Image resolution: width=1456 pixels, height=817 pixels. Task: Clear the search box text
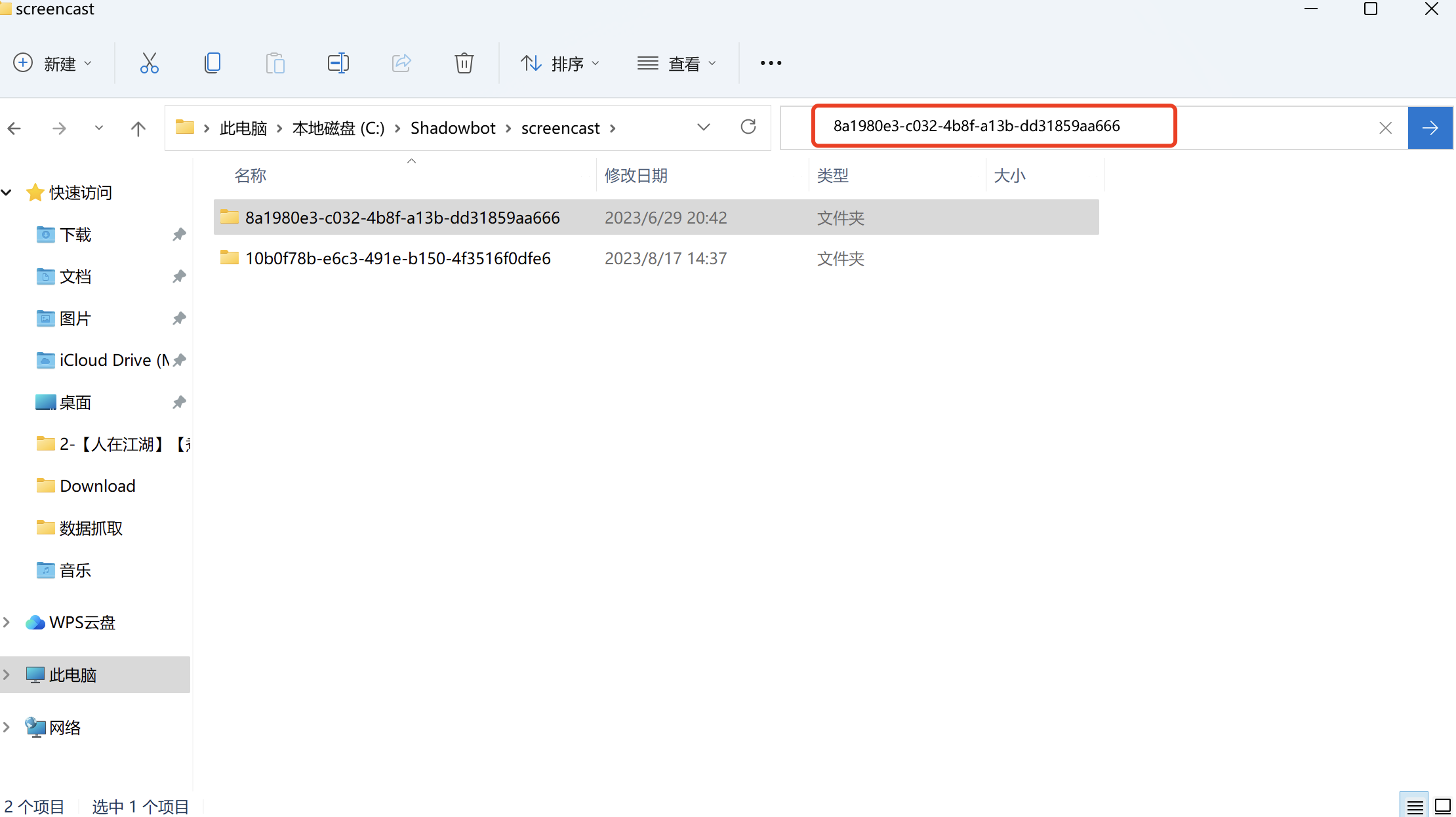click(1385, 128)
